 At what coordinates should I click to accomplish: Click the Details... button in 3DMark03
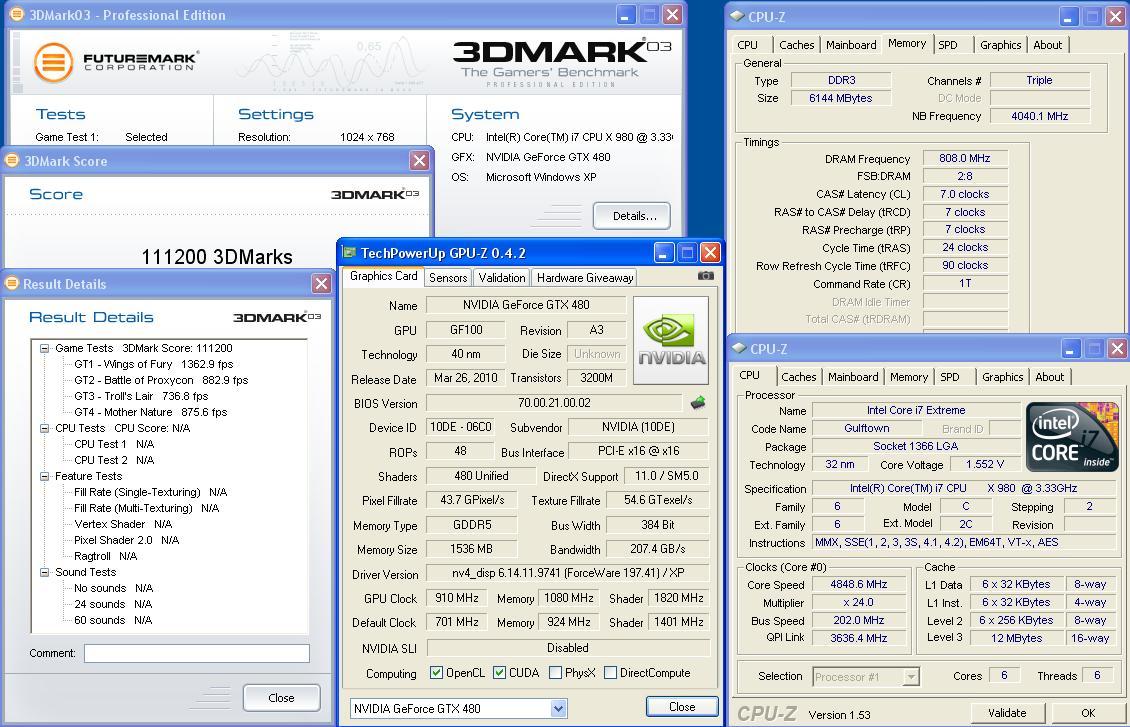pyautogui.click(x=632, y=215)
